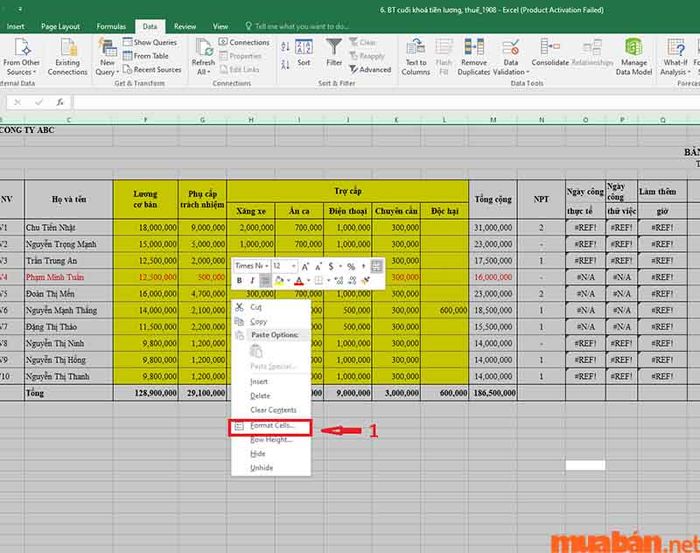
Task: Choose Format Cells from the context menu
Action: (271, 426)
